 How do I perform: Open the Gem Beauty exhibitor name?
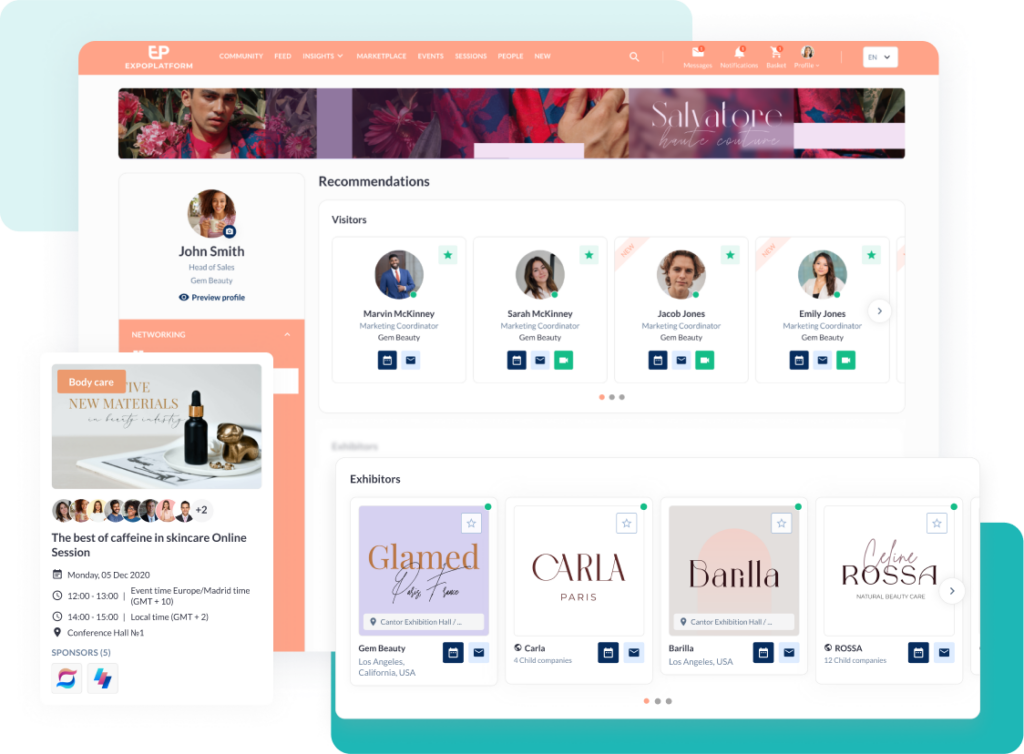pyautogui.click(x=382, y=648)
